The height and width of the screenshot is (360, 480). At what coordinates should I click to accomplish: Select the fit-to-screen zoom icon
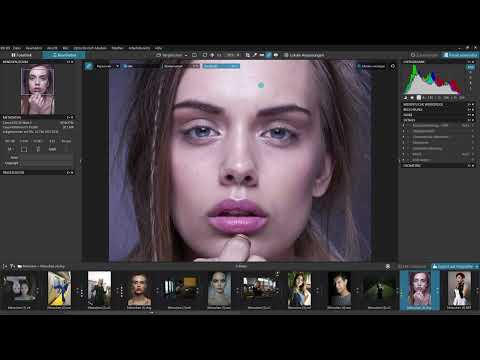coord(205,55)
